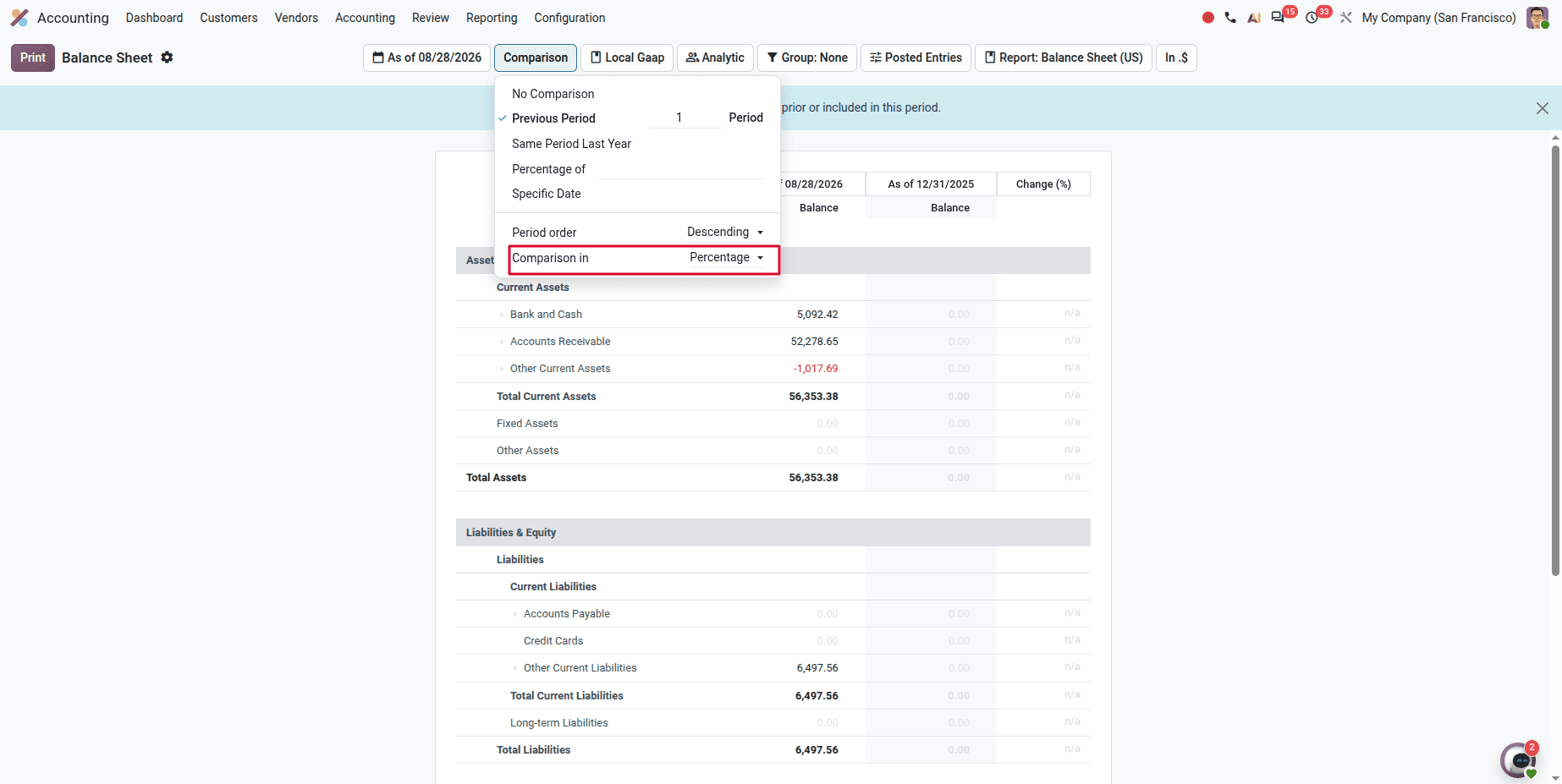Click the Print button

tap(33, 58)
